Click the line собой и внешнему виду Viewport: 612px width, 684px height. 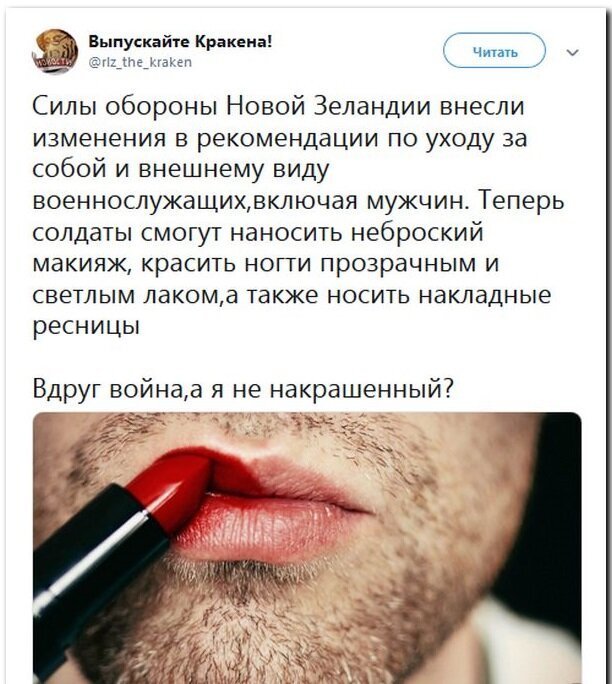coord(181,170)
